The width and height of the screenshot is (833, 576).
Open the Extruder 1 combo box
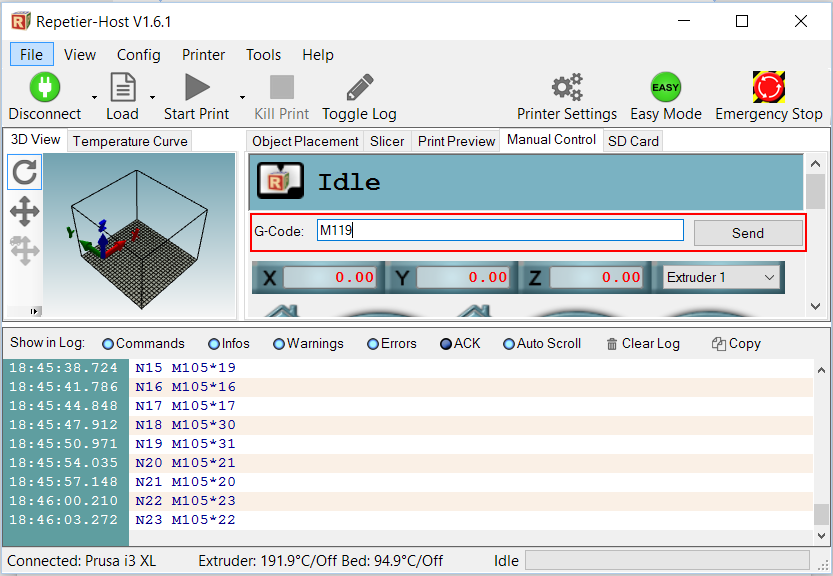(721, 277)
